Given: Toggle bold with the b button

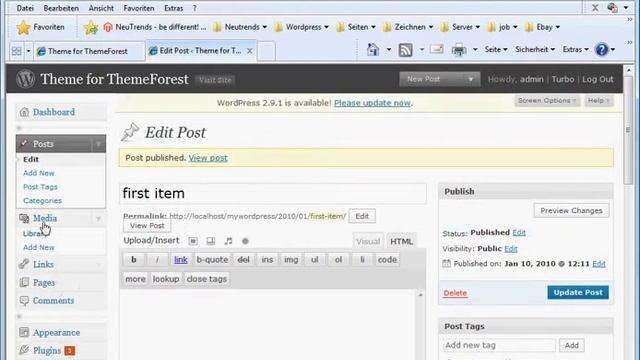Looking at the screenshot, I should pyautogui.click(x=133, y=260).
